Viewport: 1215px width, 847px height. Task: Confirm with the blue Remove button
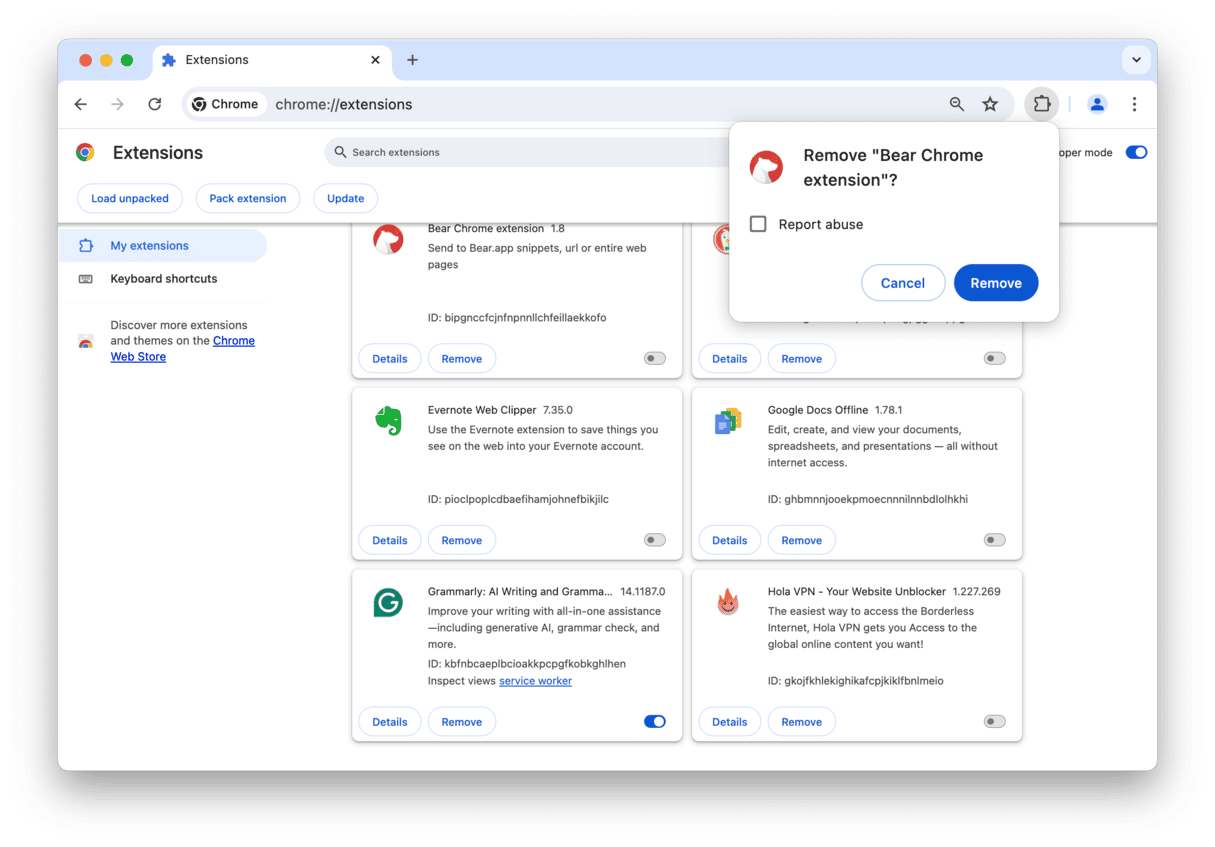(x=996, y=283)
